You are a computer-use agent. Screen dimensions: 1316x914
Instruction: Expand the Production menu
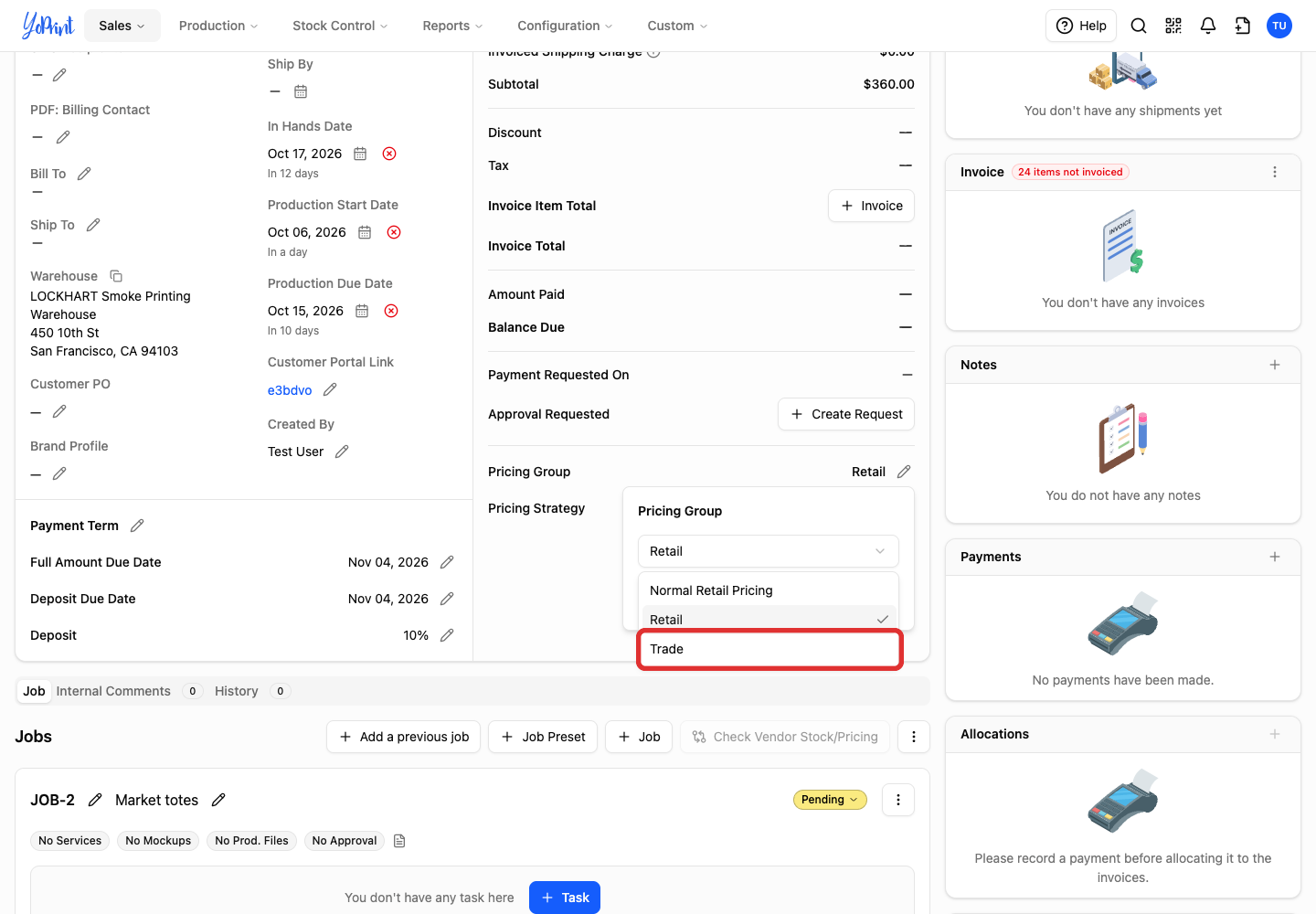pos(218,26)
